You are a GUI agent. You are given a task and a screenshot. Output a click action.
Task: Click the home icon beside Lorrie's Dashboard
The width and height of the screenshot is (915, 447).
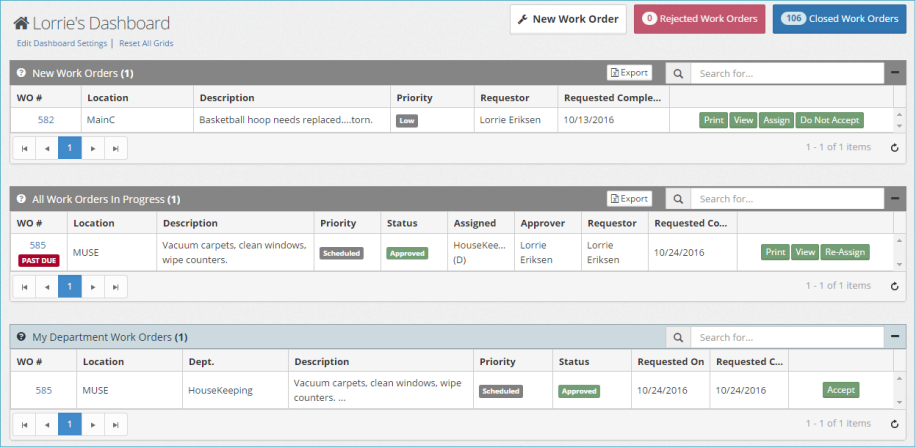click(x=20, y=23)
